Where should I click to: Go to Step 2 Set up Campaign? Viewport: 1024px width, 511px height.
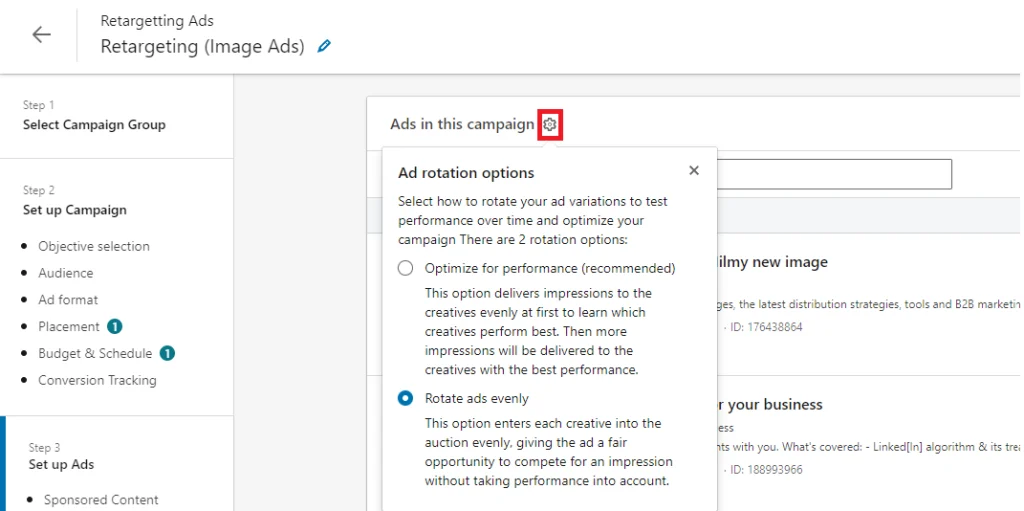click(75, 210)
